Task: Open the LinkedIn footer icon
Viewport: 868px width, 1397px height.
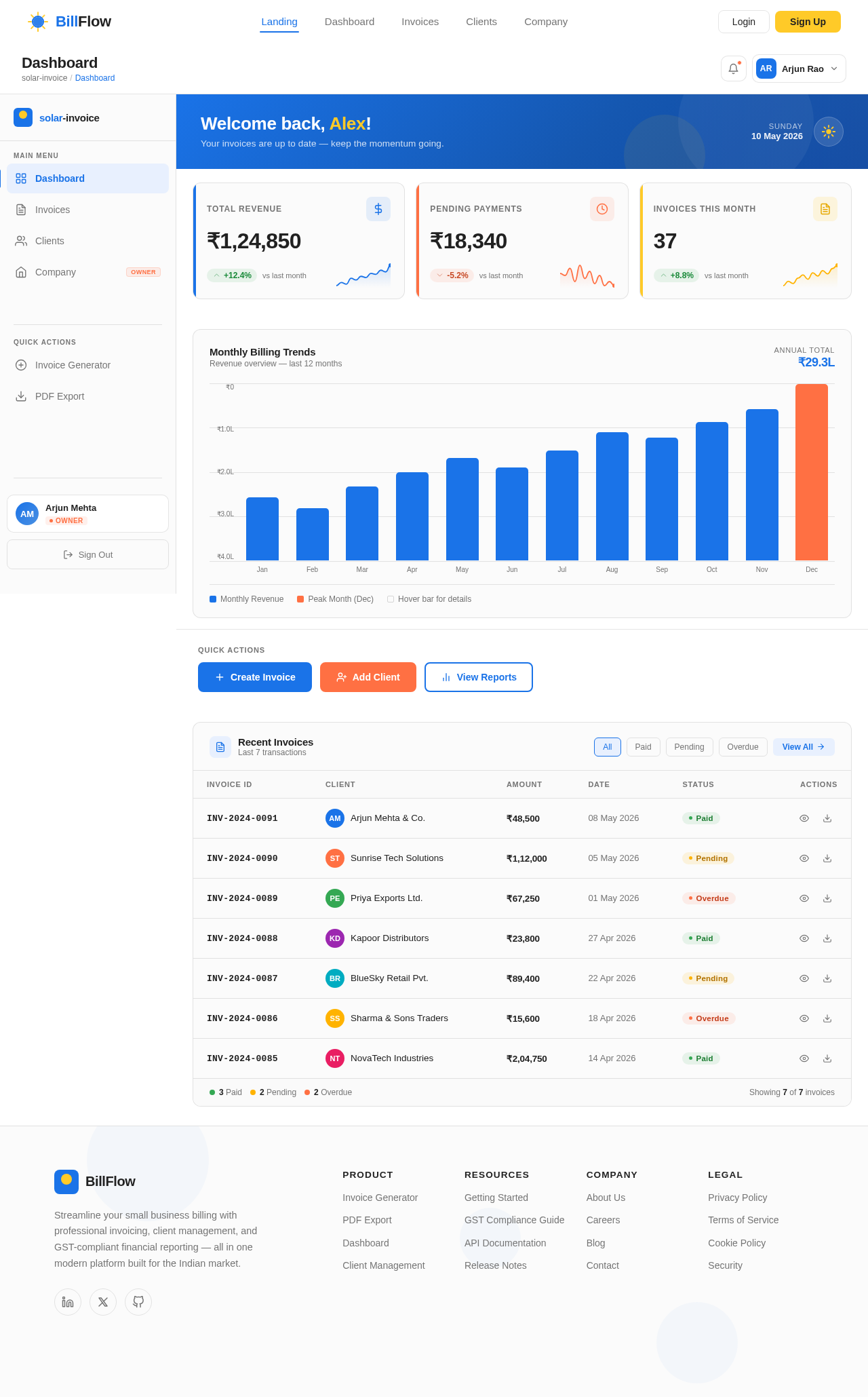Action: tap(68, 1302)
